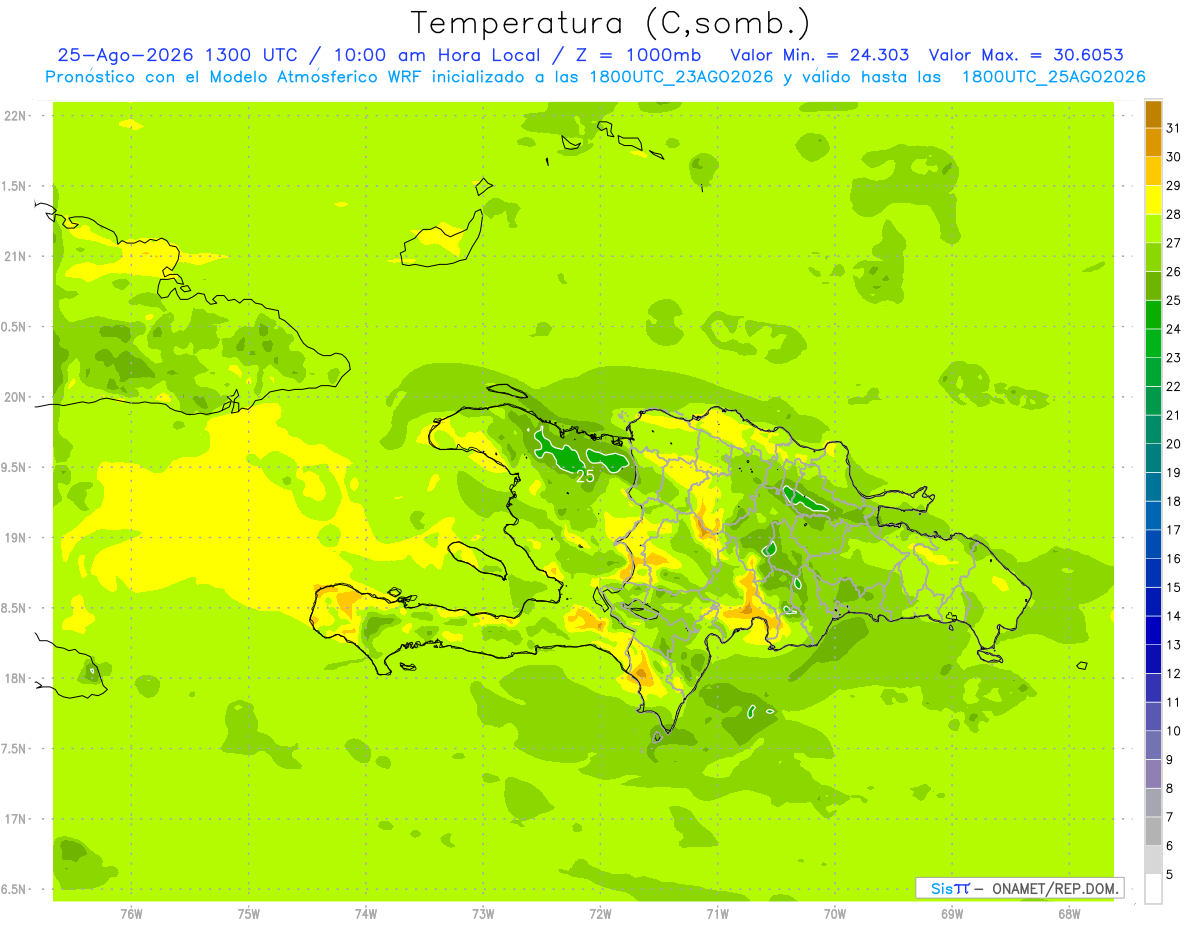Select the legend color band between 29 and 30
This screenshot has width=1200, height=927.
click(1153, 171)
